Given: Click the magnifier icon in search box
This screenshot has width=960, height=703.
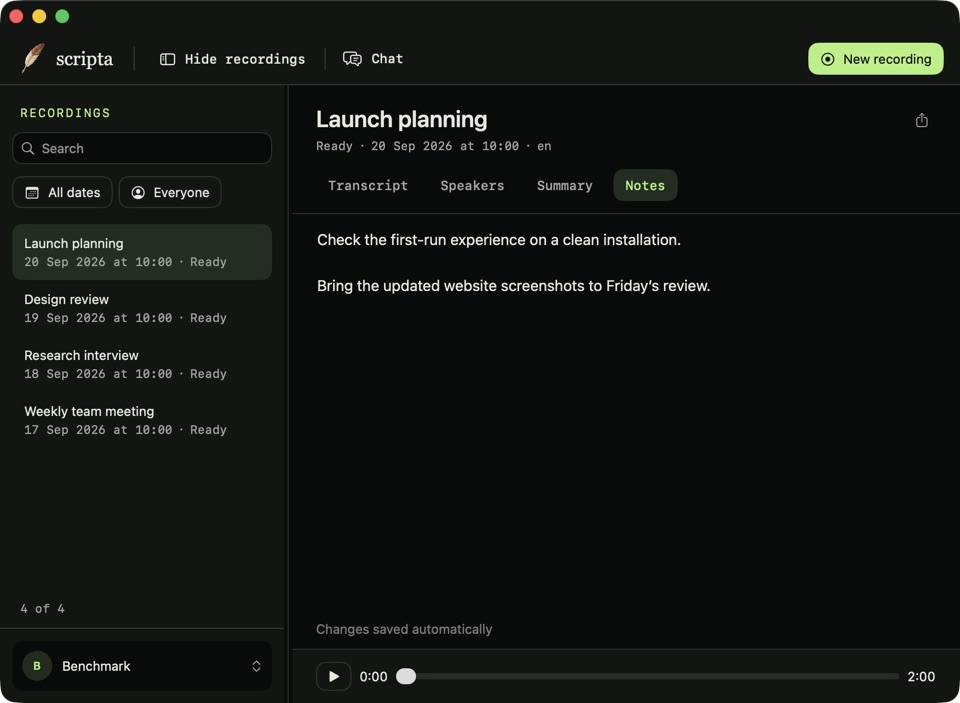Looking at the screenshot, I should pyautogui.click(x=28, y=148).
